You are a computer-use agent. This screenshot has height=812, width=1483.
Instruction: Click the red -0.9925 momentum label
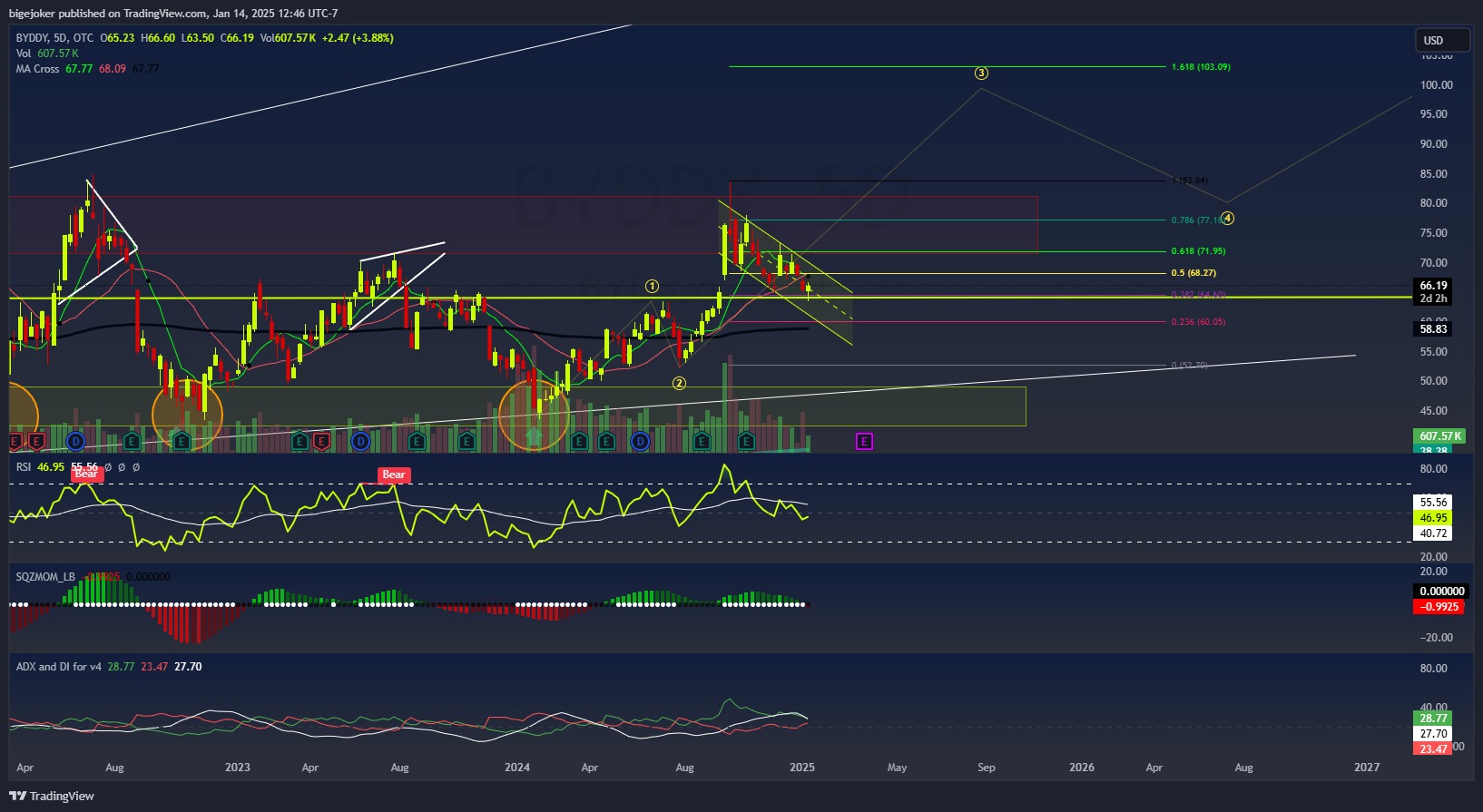click(x=1439, y=607)
